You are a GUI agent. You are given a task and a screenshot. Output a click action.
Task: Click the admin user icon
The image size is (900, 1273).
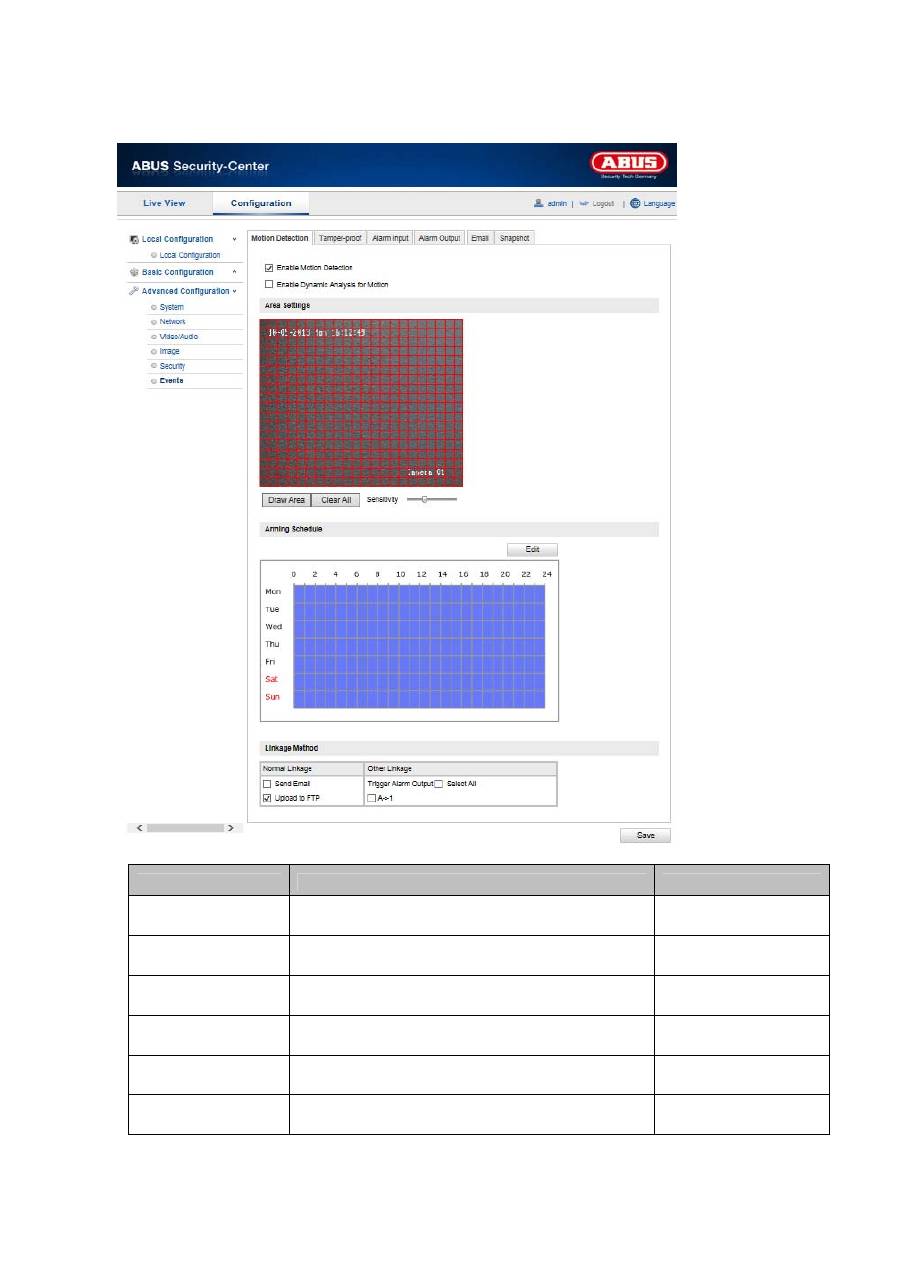click(538, 203)
